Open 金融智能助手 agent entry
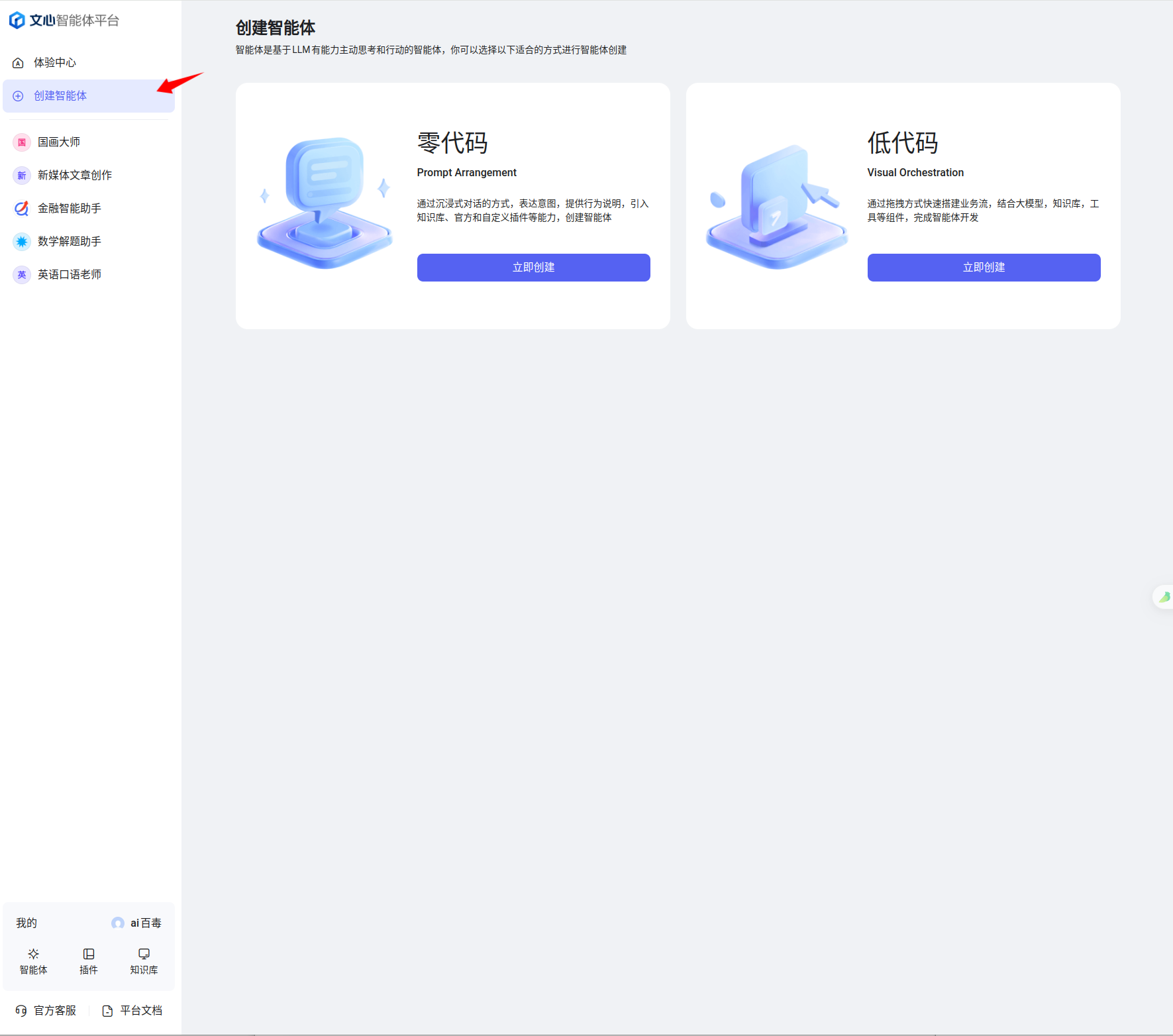The height and width of the screenshot is (1036, 1173). point(89,209)
